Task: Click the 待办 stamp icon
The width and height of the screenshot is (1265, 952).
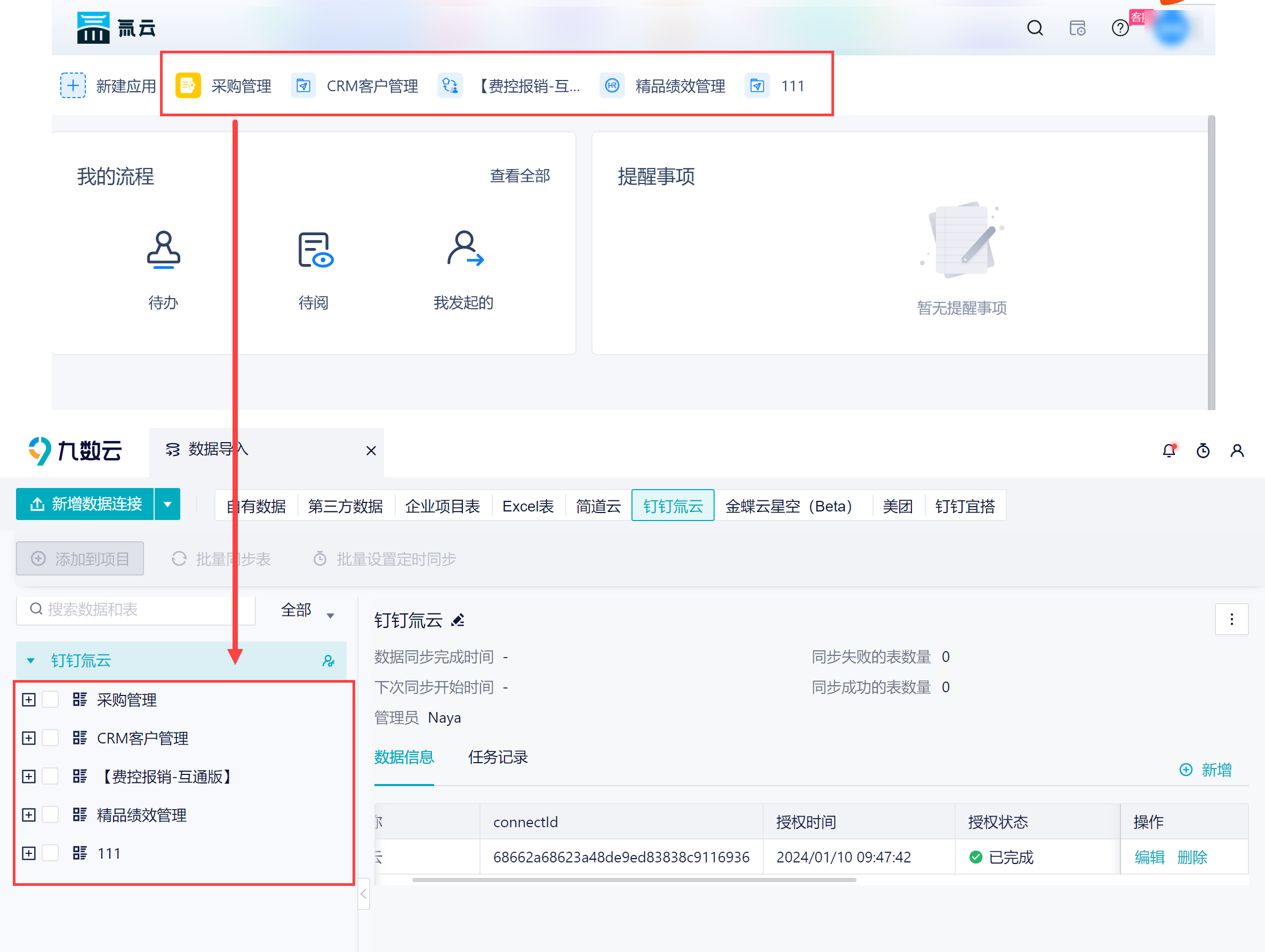Action: (164, 250)
